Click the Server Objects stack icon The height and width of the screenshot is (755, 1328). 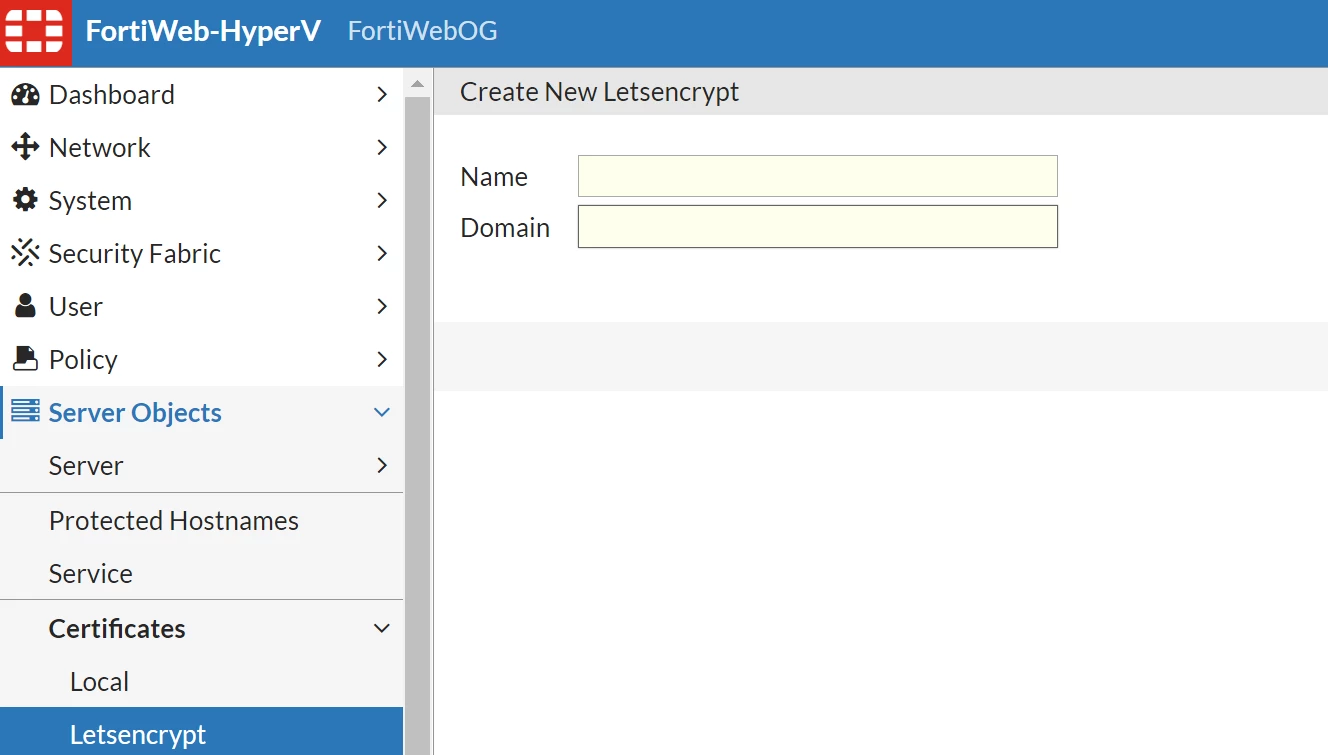[25, 411]
